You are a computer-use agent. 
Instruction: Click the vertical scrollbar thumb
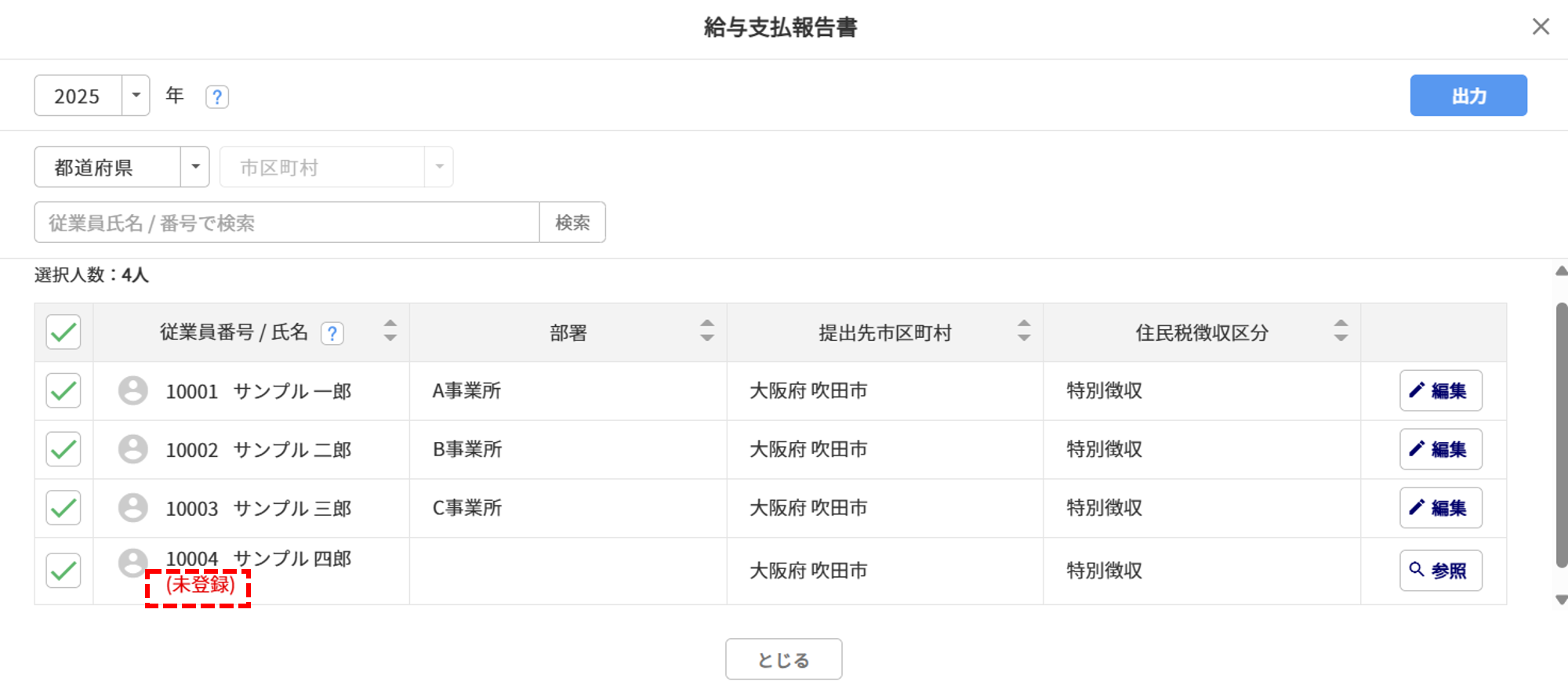(x=1561, y=433)
